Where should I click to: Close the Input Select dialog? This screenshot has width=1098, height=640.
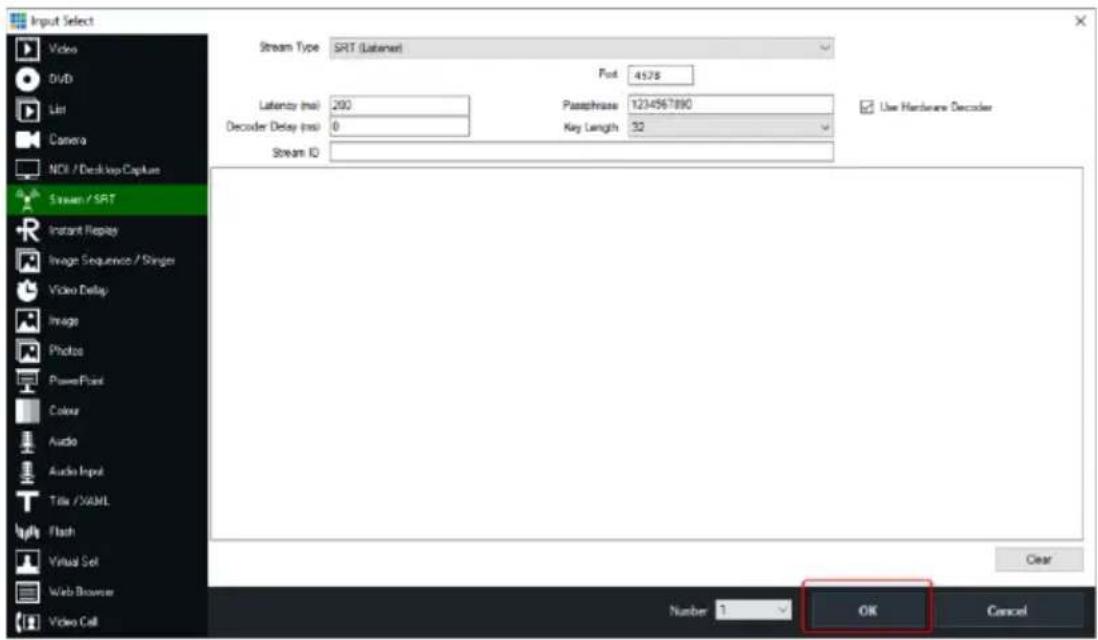1080,21
